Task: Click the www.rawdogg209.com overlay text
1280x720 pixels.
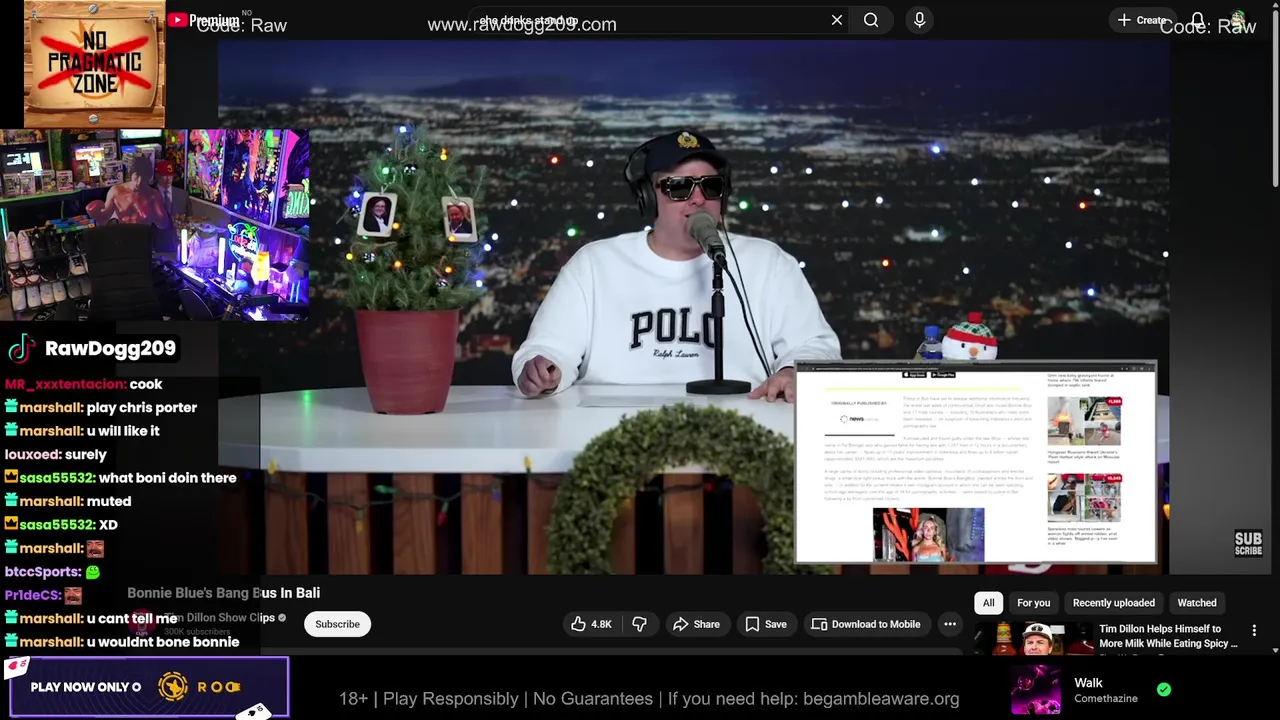Action: pos(522,25)
